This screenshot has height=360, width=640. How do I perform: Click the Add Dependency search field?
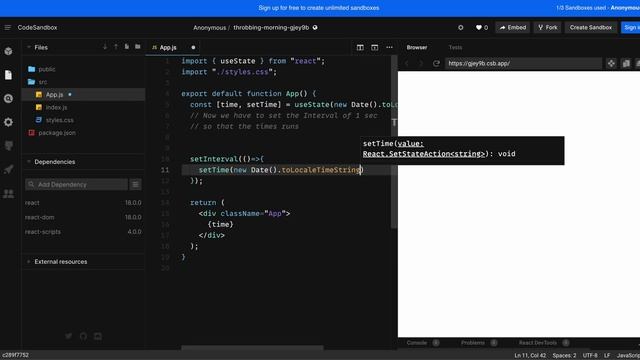[76, 184]
